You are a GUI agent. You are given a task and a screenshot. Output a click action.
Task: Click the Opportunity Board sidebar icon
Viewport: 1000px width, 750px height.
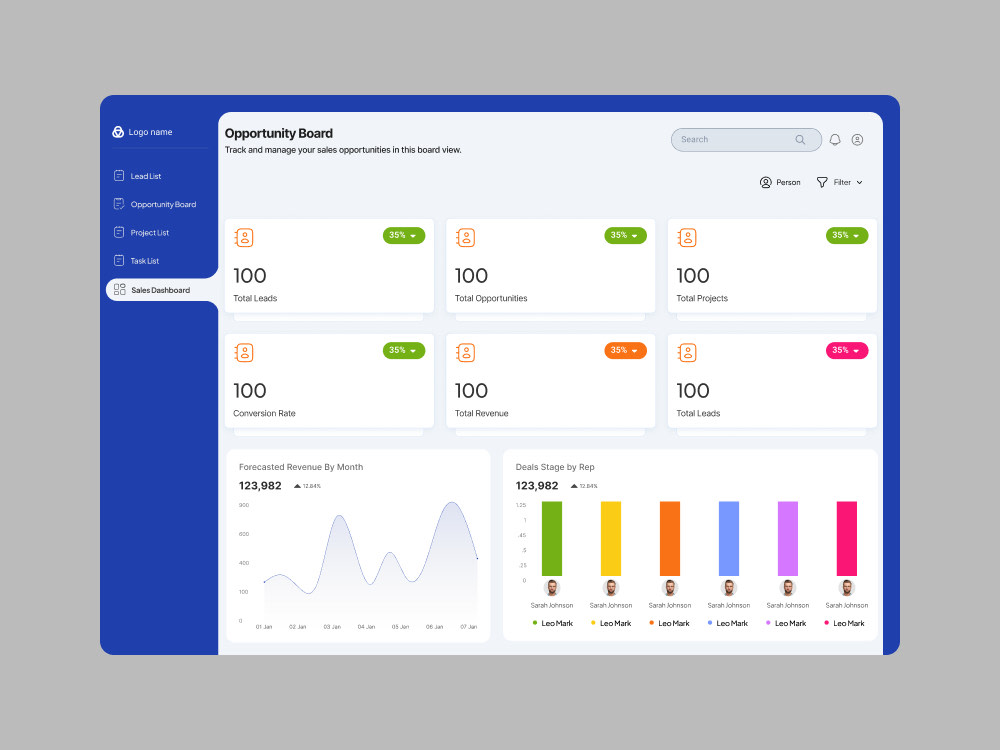click(119, 204)
